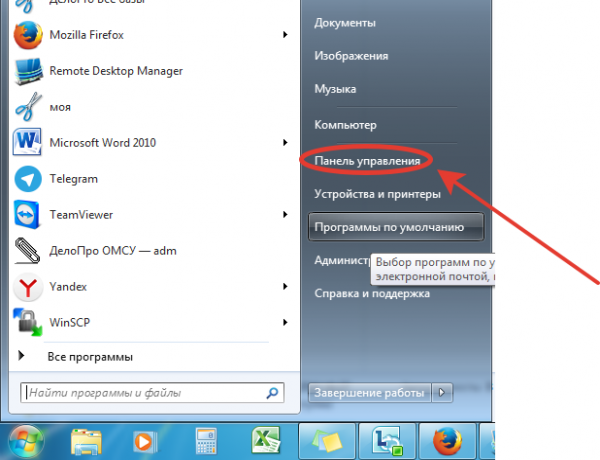Viewport: 600px width, 460px height.
Task: Open Telegram from the Start menu
Action: tap(73, 179)
